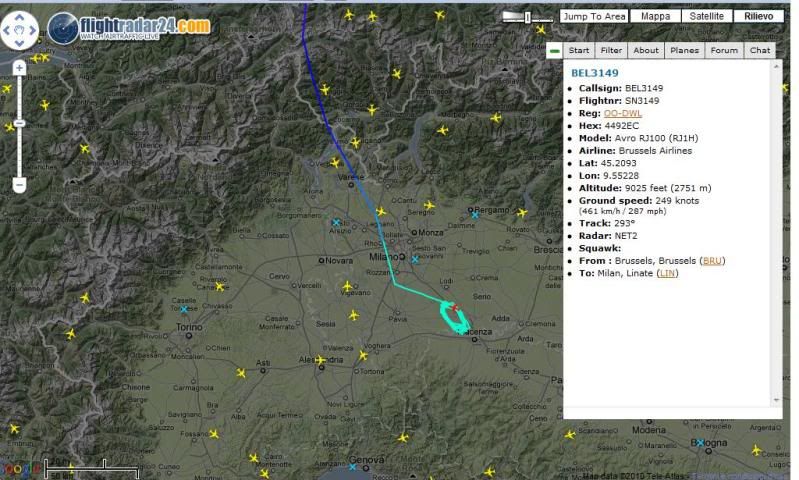Click the zoom level slider handle
The width and height of the screenshot is (799, 480).
tap(19, 123)
